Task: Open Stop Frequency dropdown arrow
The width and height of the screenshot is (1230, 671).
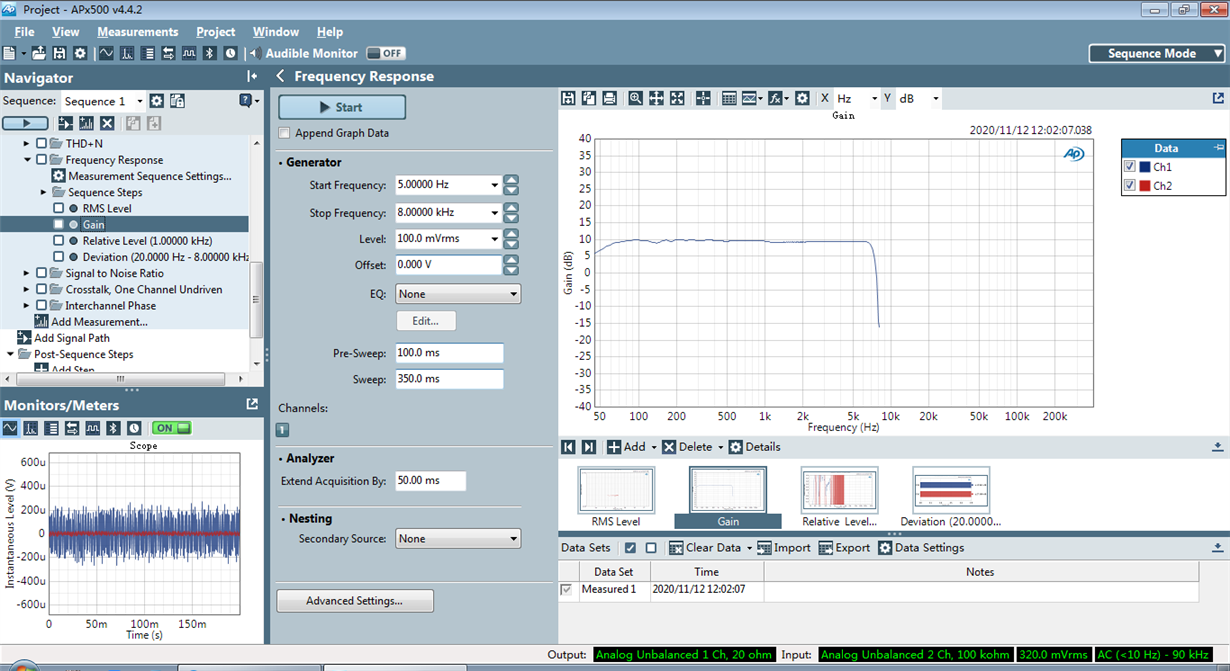Action: [x=495, y=213]
